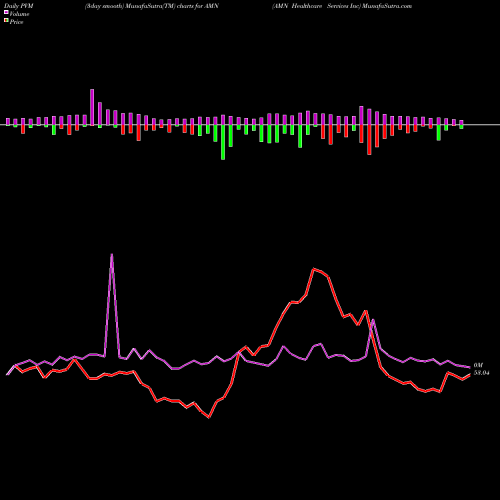Click the tallest purple volume bar
This screenshot has height=500, width=500.
(x=92, y=107)
